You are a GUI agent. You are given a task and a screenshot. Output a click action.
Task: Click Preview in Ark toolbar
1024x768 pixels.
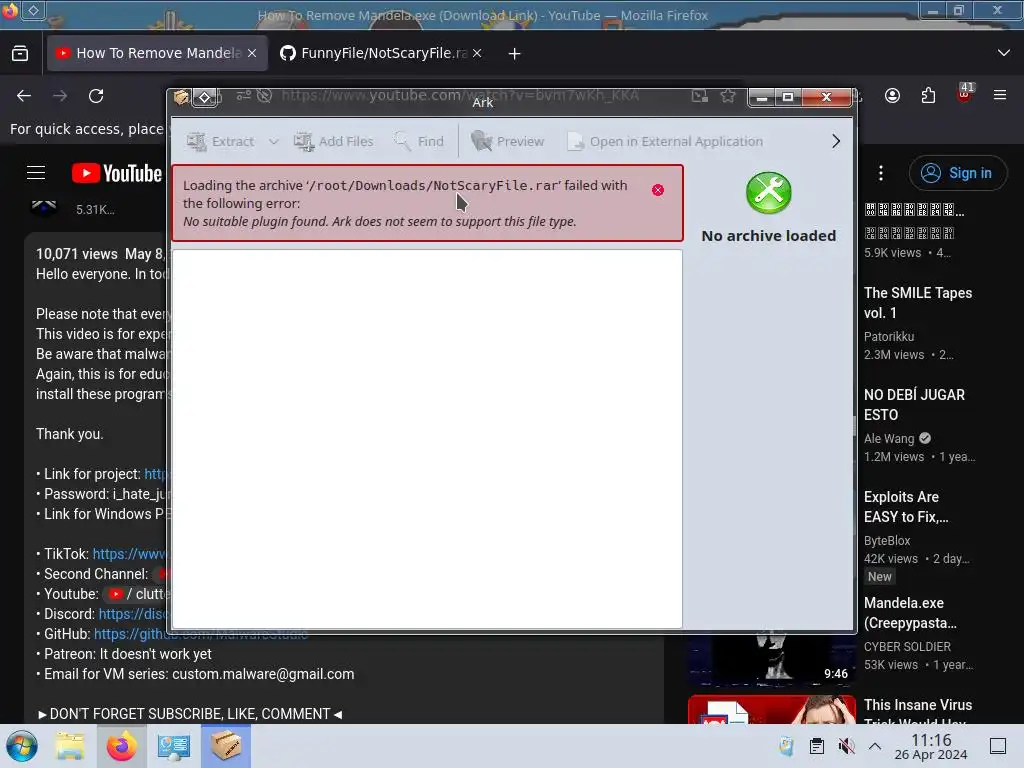tap(507, 141)
